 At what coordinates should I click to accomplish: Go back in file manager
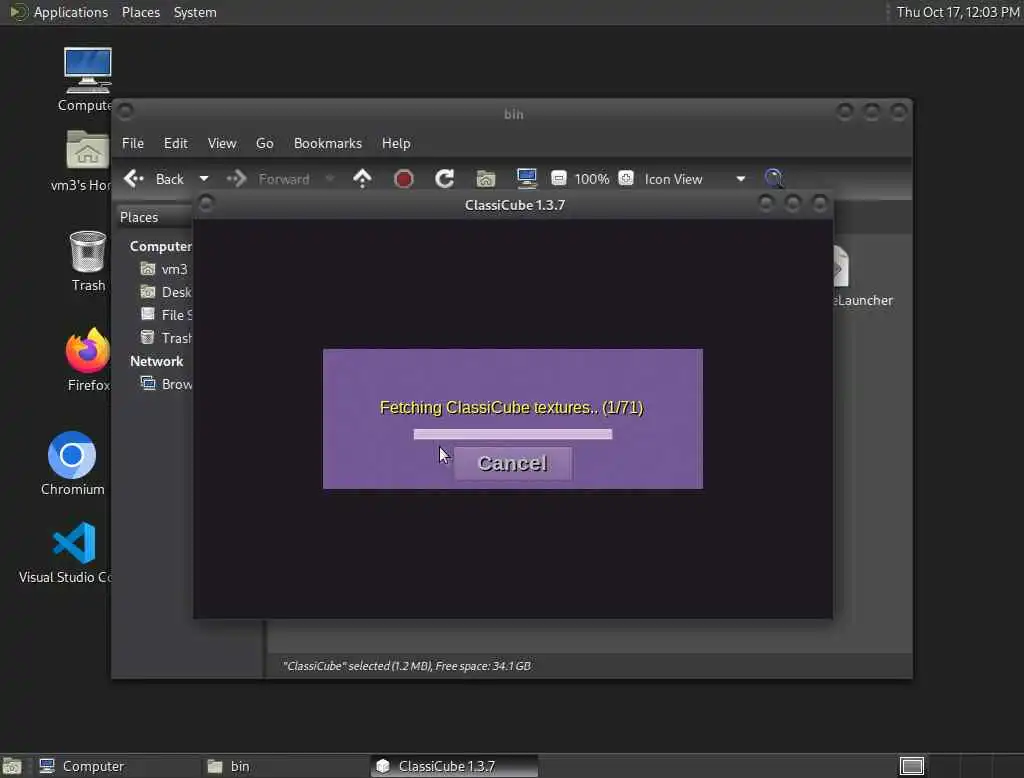pos(154,179)
